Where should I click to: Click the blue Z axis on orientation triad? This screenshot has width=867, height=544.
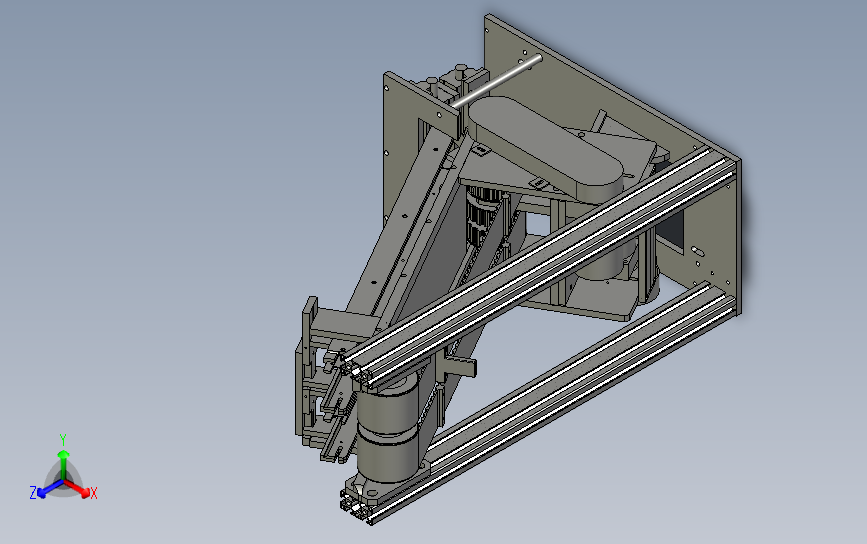(47, 489)
